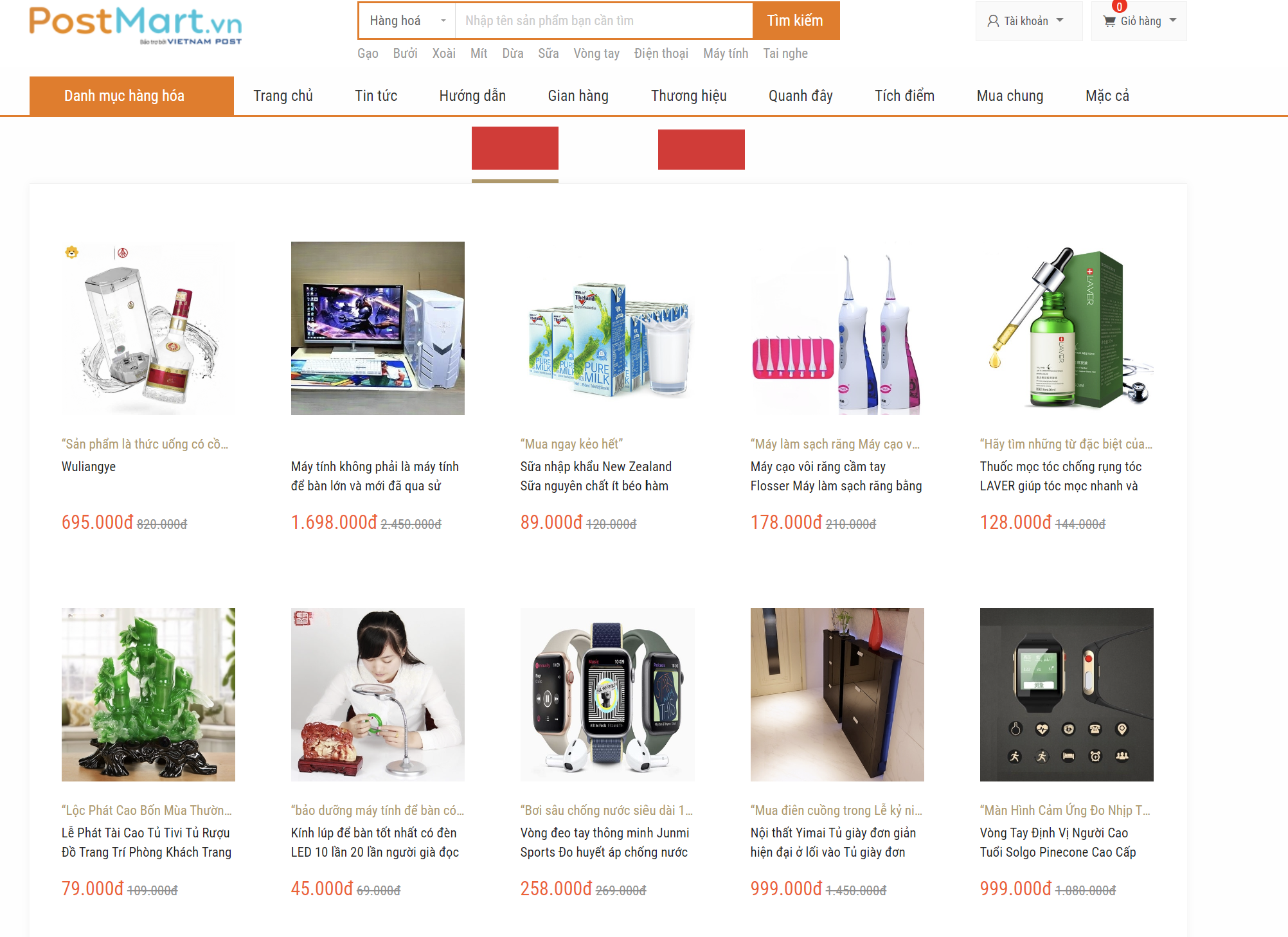Select the Vòng tay keyword link
The image size is (1288, 937).
(596, 53)
